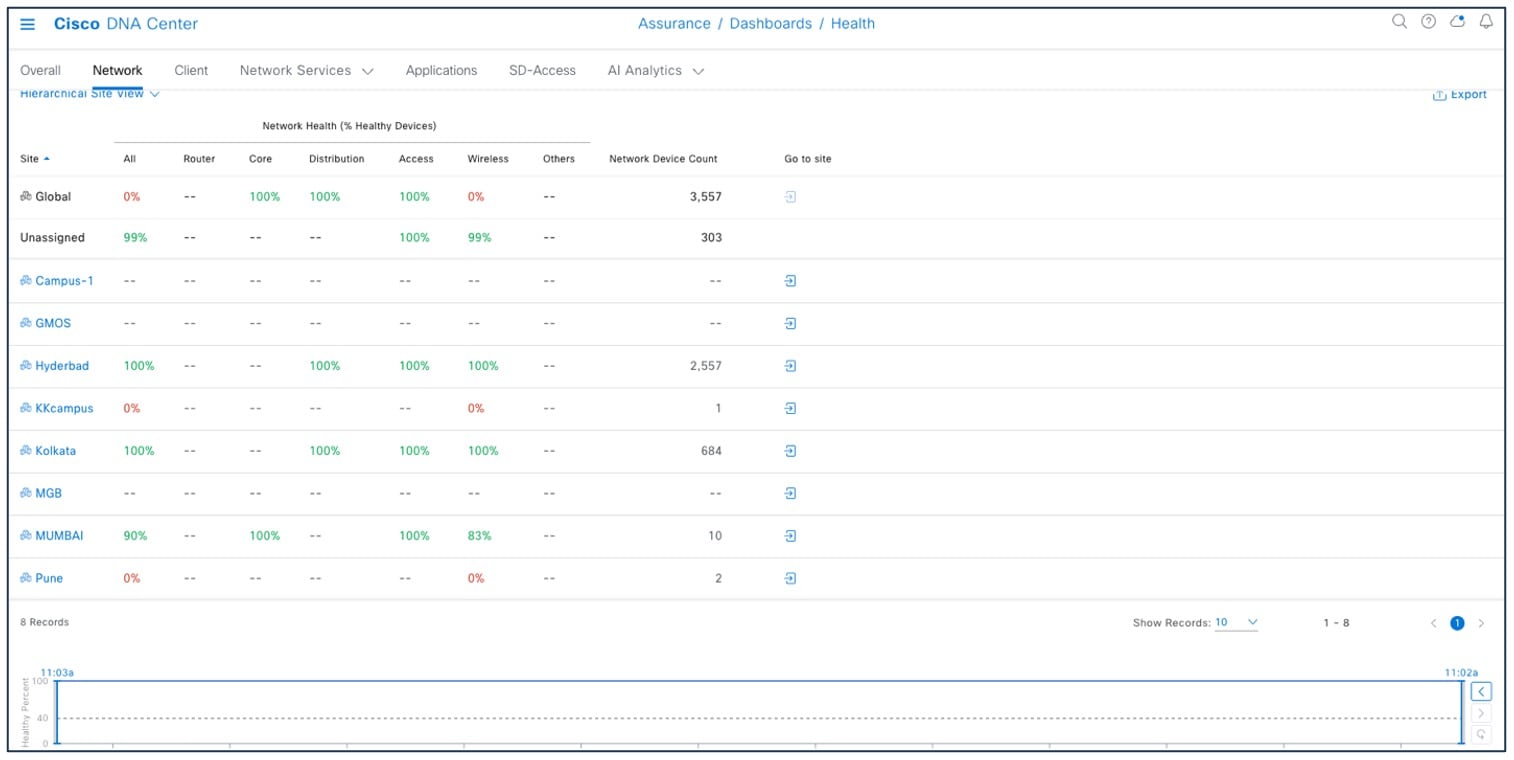Screen dimensions: 1514x760
Task: Click the timeline right arrow icon
Action: click(1482, 714)
